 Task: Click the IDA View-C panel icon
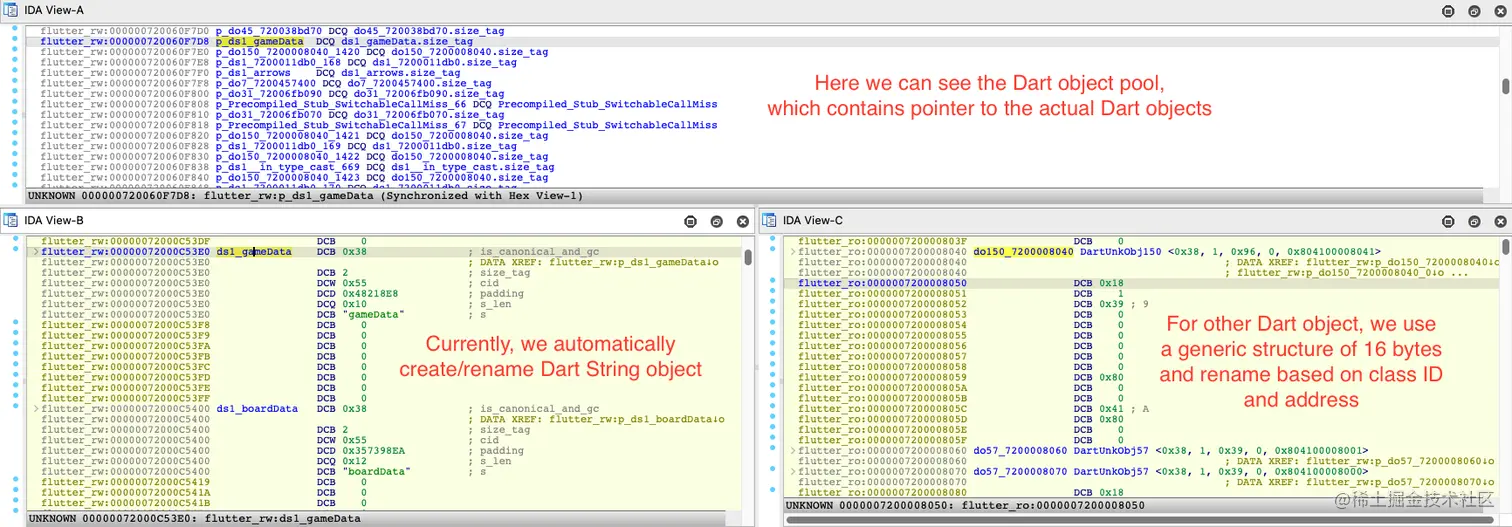tap(768, 220)
